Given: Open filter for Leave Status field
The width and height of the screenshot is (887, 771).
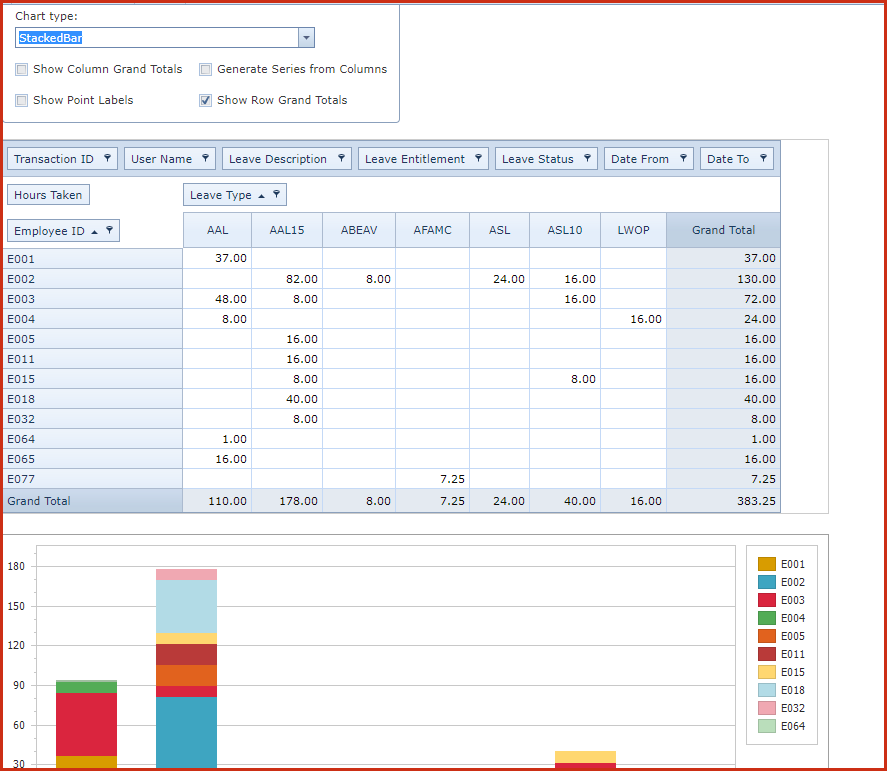Looking at the screenshot, I should 587,158.
